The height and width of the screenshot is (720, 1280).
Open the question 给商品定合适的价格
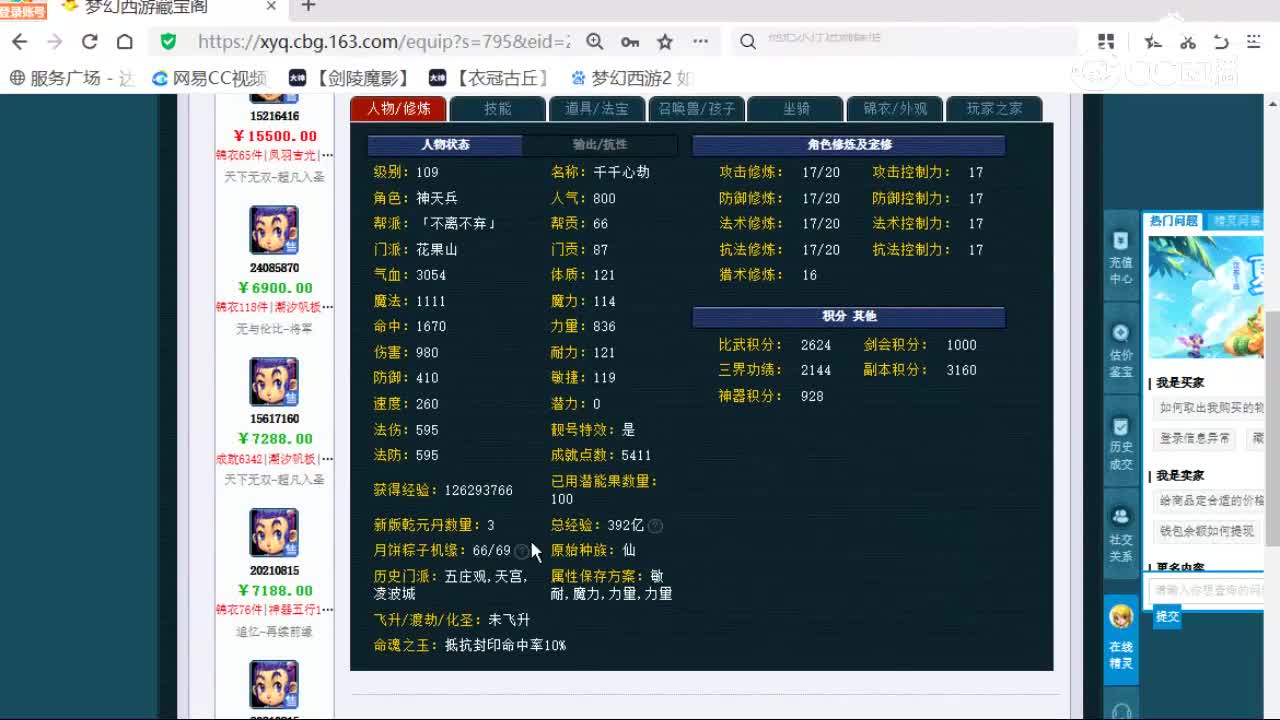[1209, 501]
